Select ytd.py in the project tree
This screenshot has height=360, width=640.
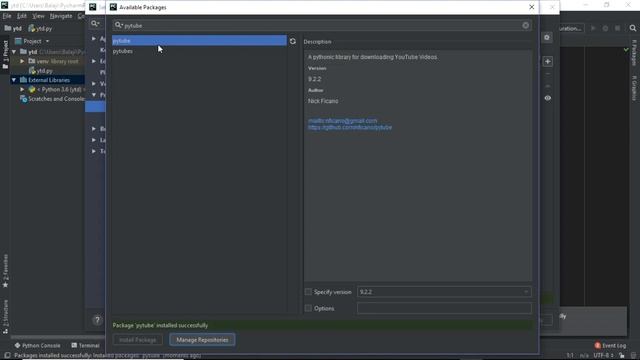41,71
